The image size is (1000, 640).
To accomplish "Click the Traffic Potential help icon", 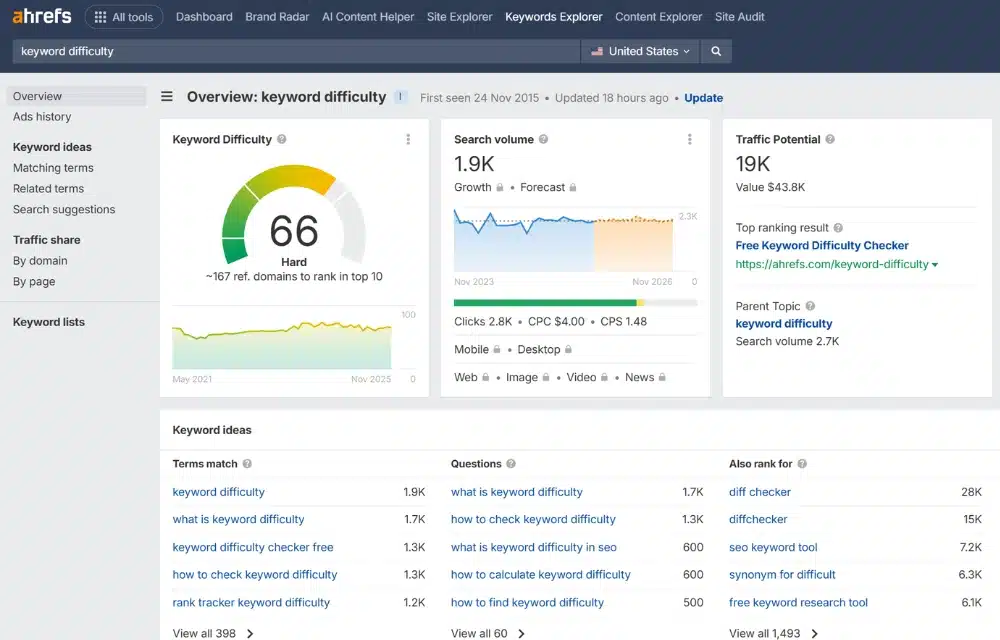I will click(830, 139).
